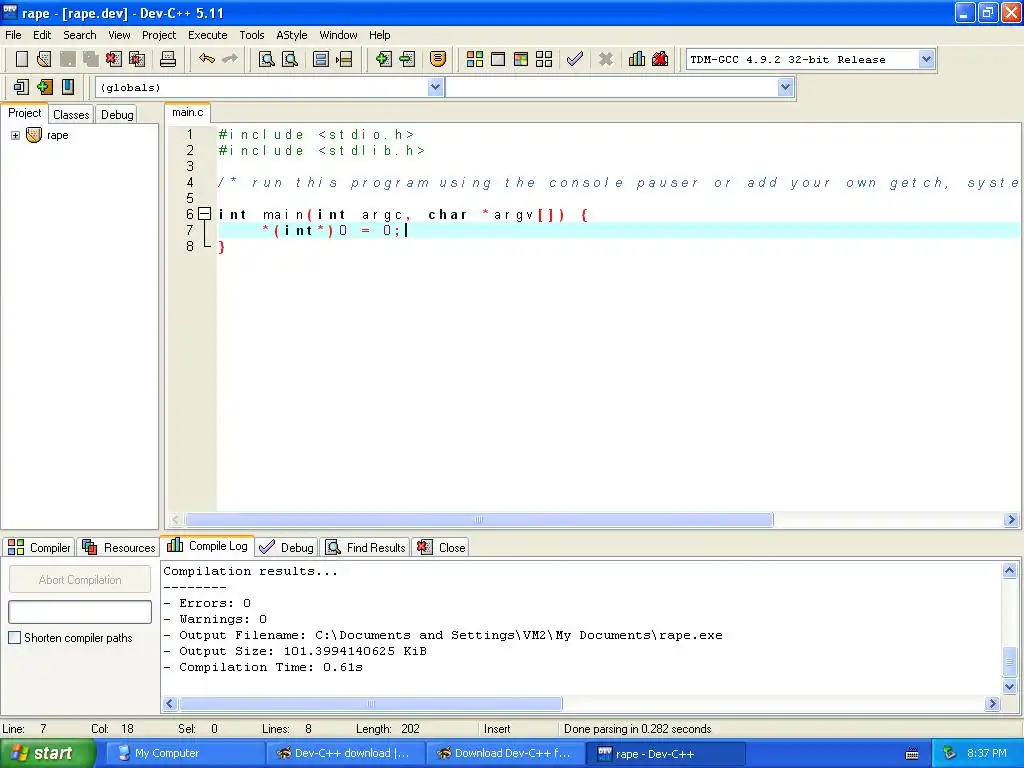Click the '#include <stdlib.h>' code line
The width and height of the screenshot is (1024, 768).
321,150
